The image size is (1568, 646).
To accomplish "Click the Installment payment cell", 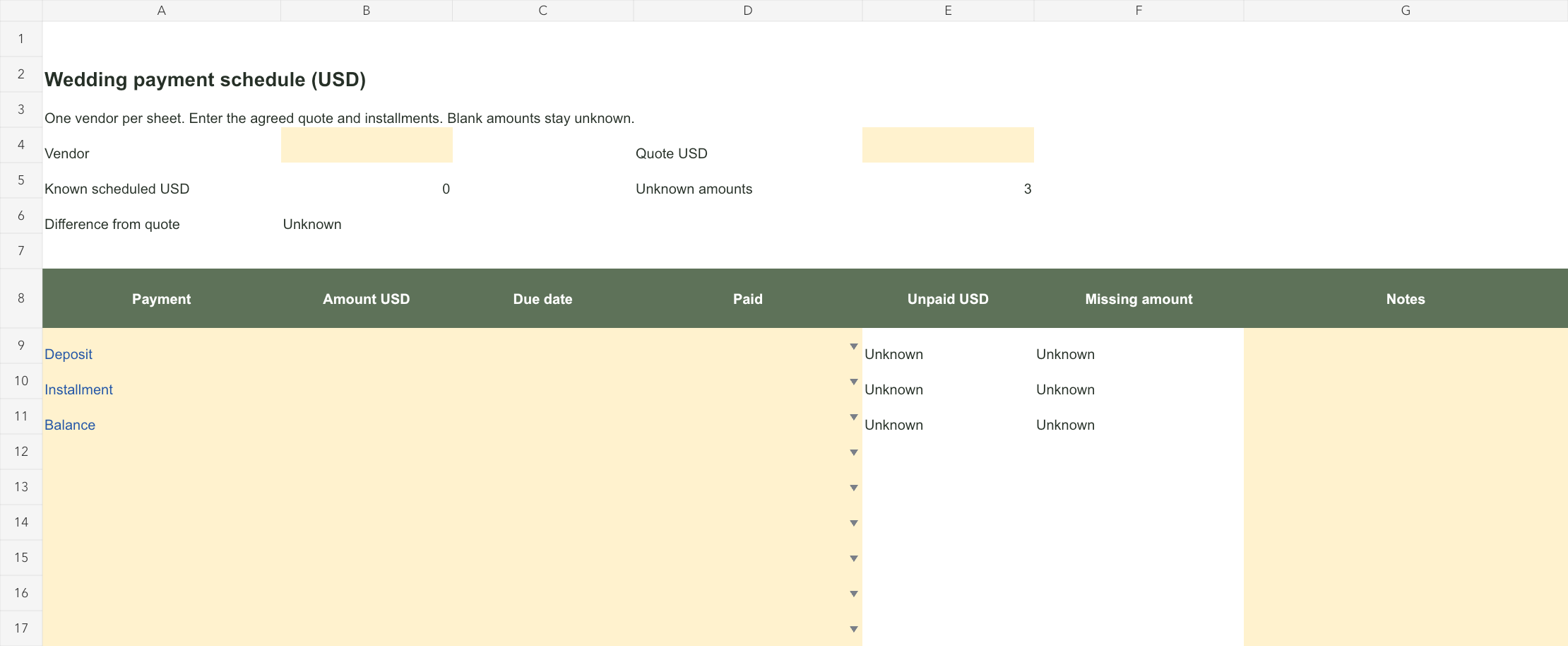I will pyautogui.click(x=162, y=381).
